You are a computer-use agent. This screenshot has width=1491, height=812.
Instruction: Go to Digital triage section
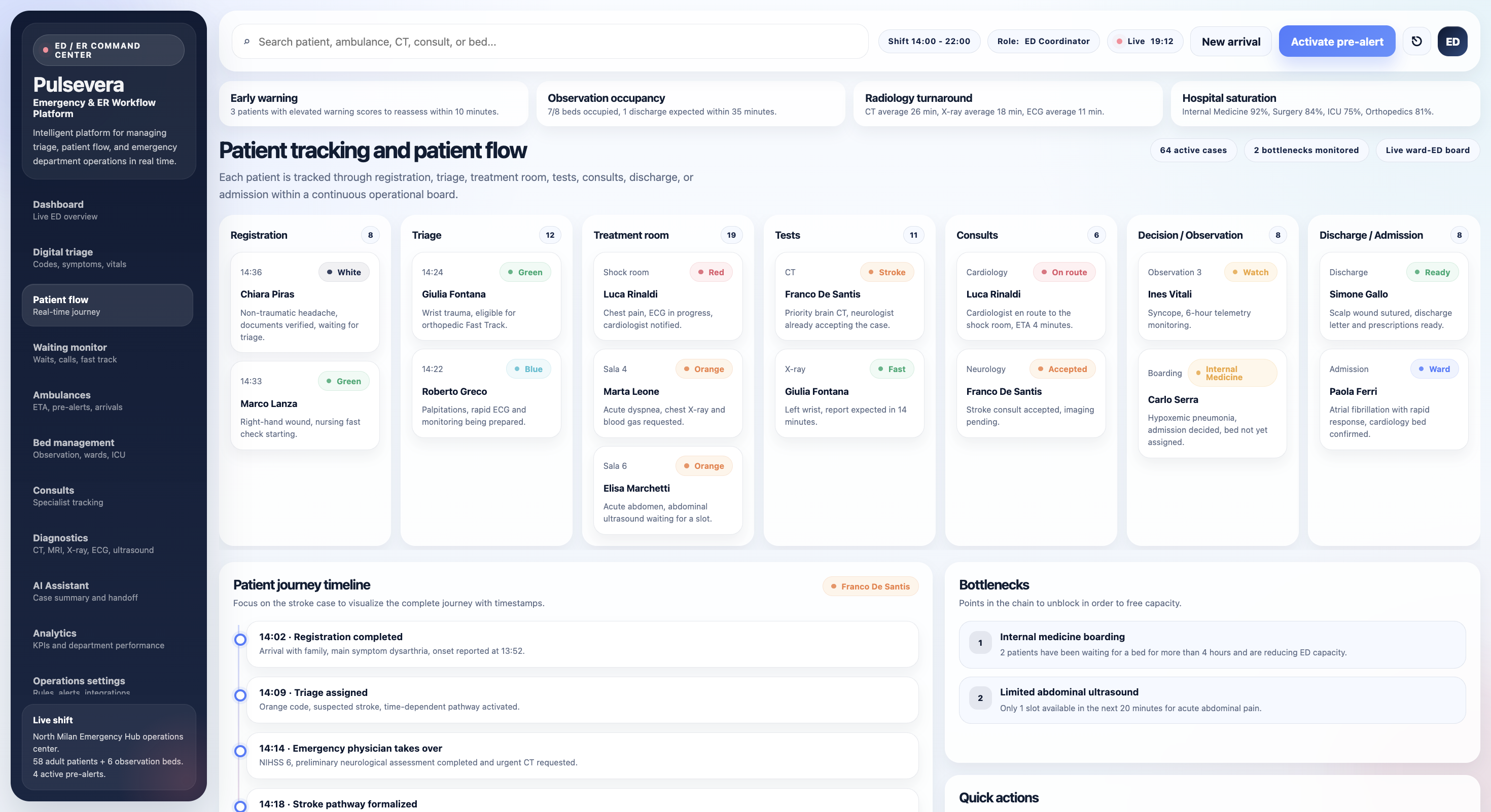pyautogui.click(x=108, y=257)
